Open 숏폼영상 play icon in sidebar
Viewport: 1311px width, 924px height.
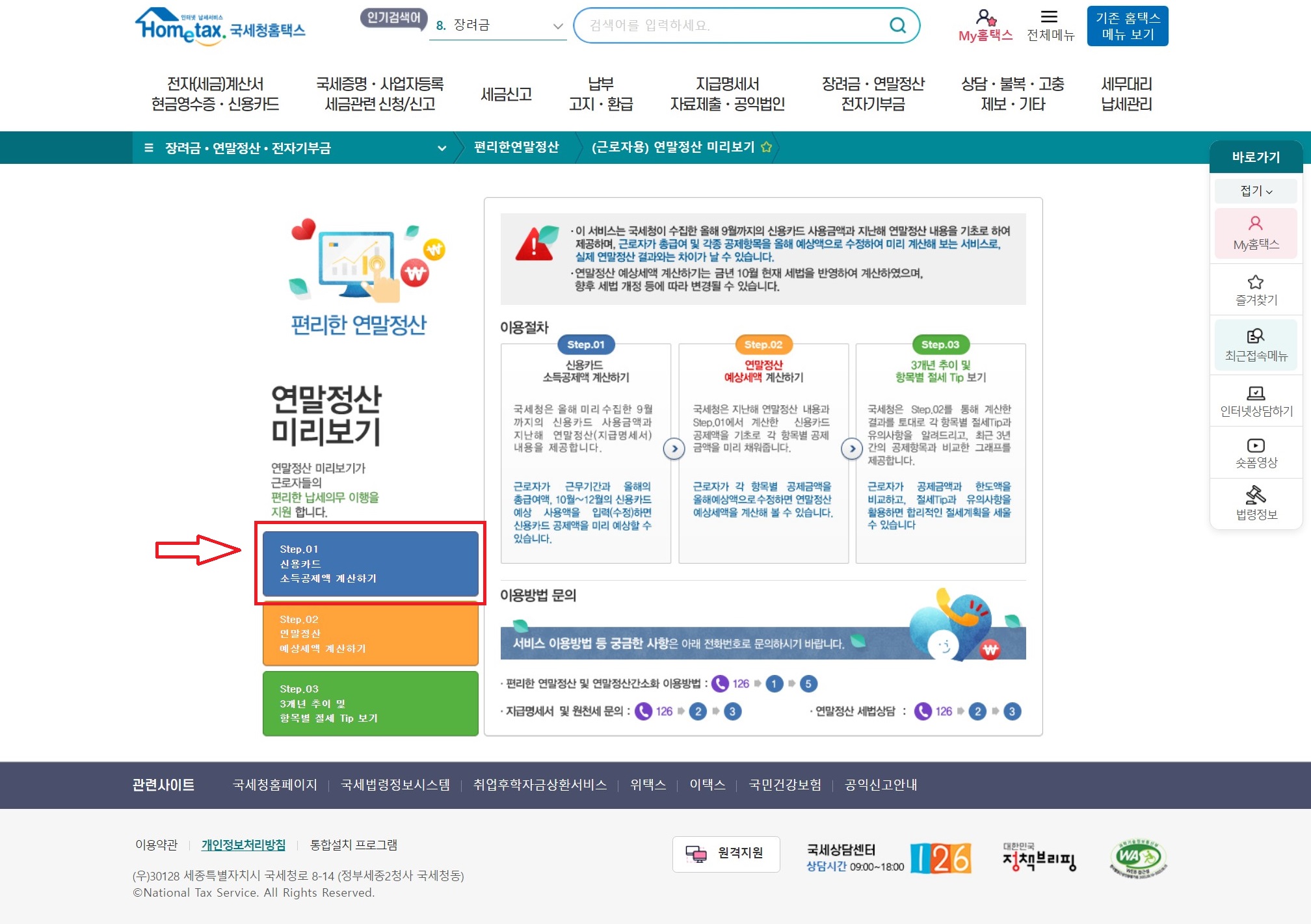pos(1255,445)
